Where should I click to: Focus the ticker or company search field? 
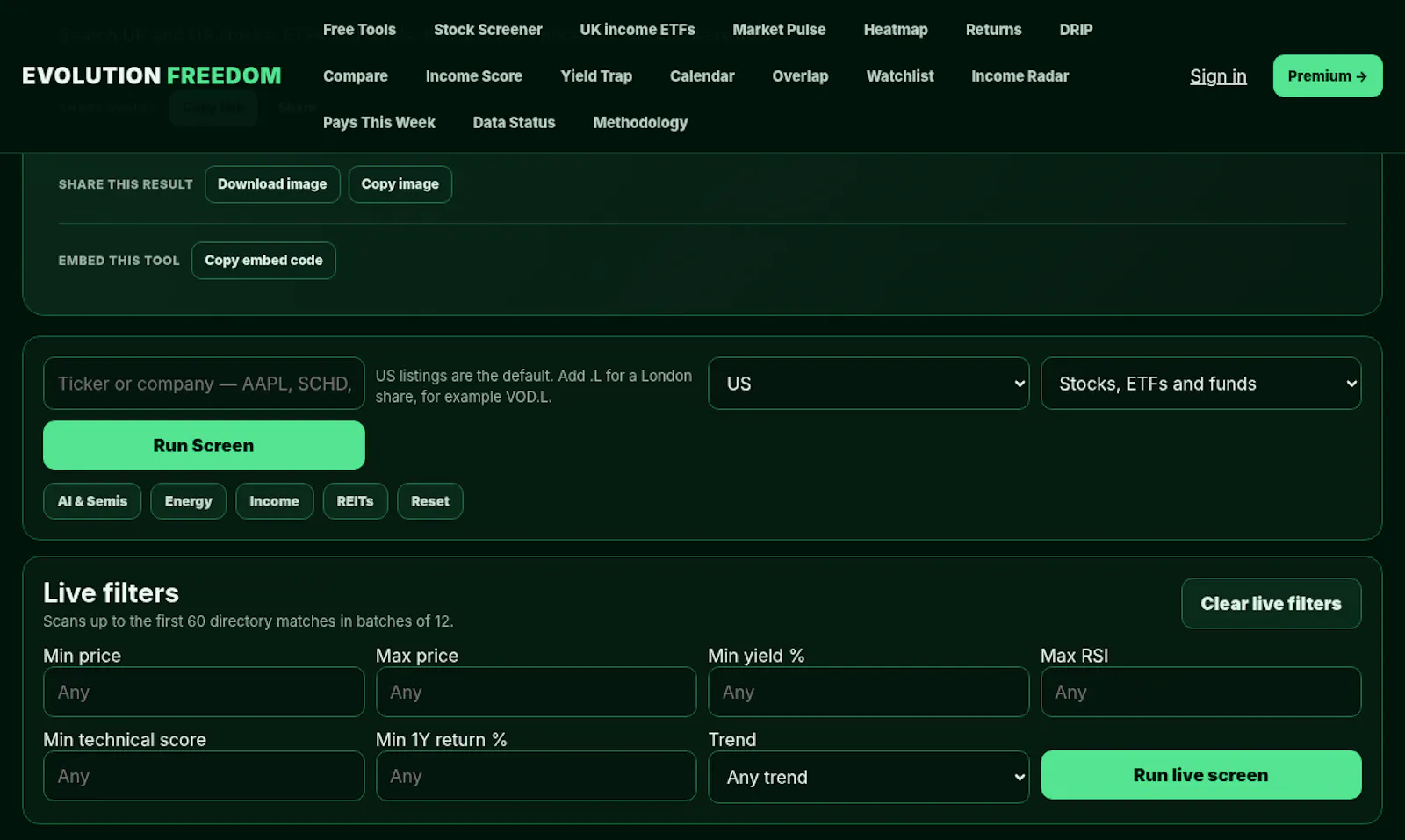coord(204,384)
